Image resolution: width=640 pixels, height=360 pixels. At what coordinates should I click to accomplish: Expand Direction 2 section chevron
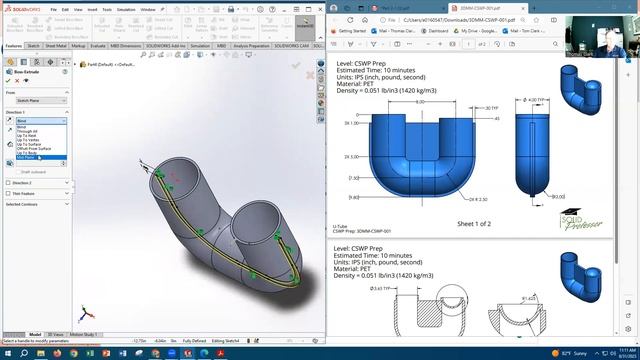pyautogui.click(x=67, y=183)
